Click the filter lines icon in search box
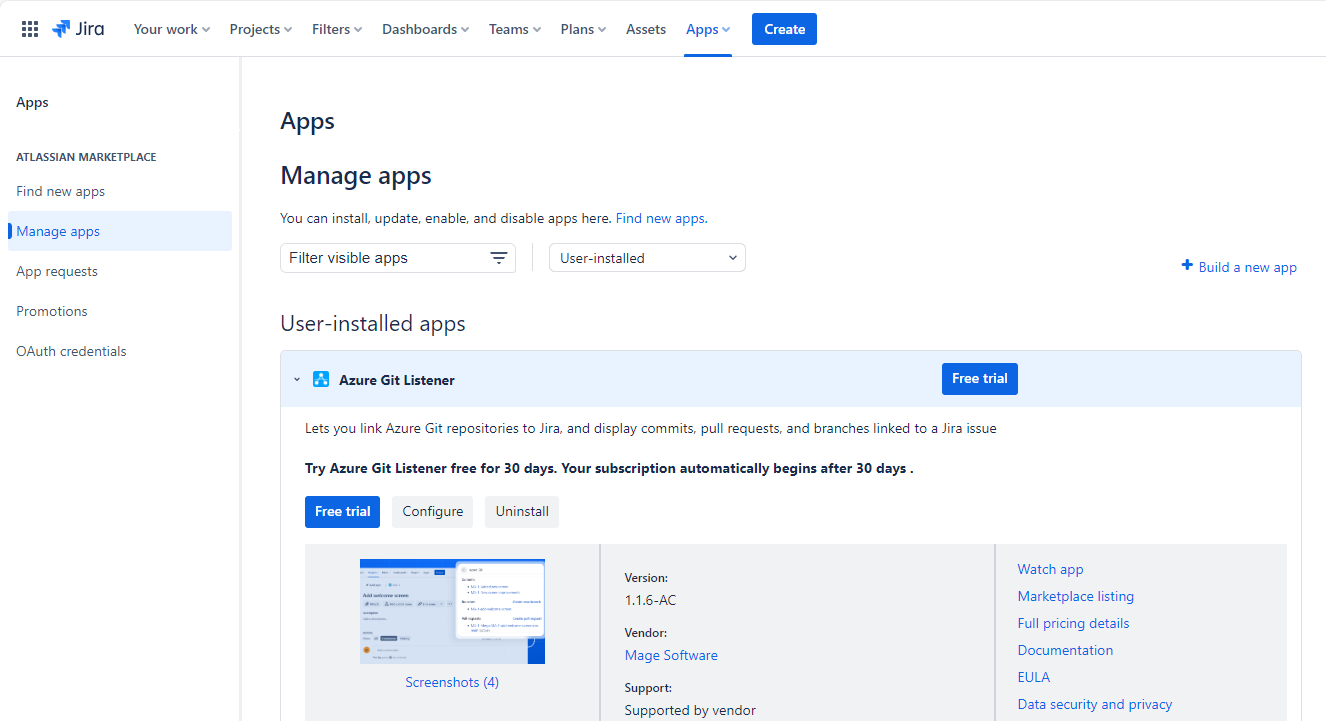The height and width of the screenshot is (721, 1326). (x=499, y=258)
